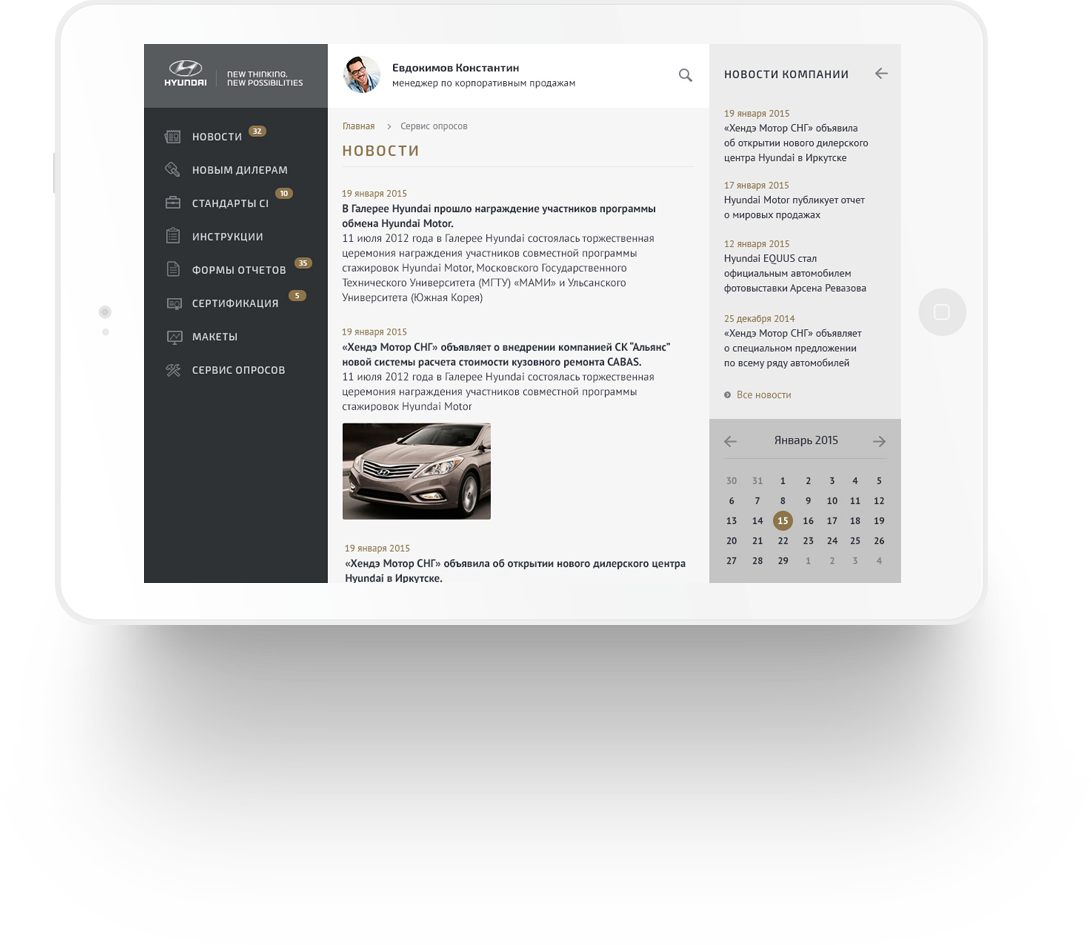
Task: Go to previous month in calendar
Action: [x=730, y=441]
